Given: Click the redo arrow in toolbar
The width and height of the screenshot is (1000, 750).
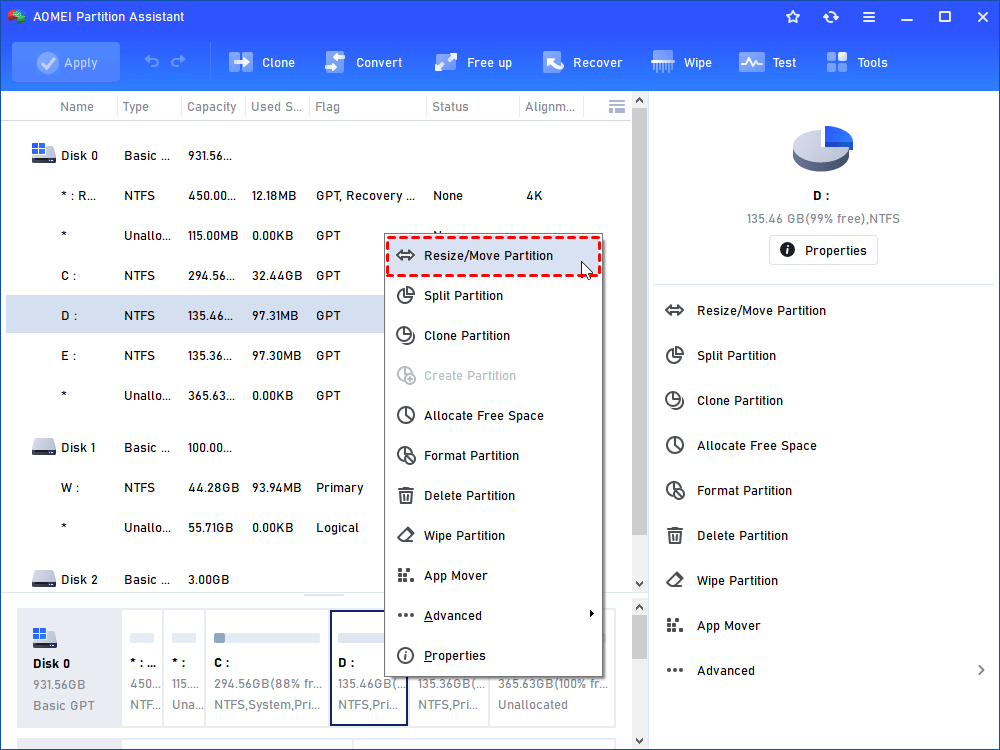Looking at the screenshot, I should click(179, 61).
